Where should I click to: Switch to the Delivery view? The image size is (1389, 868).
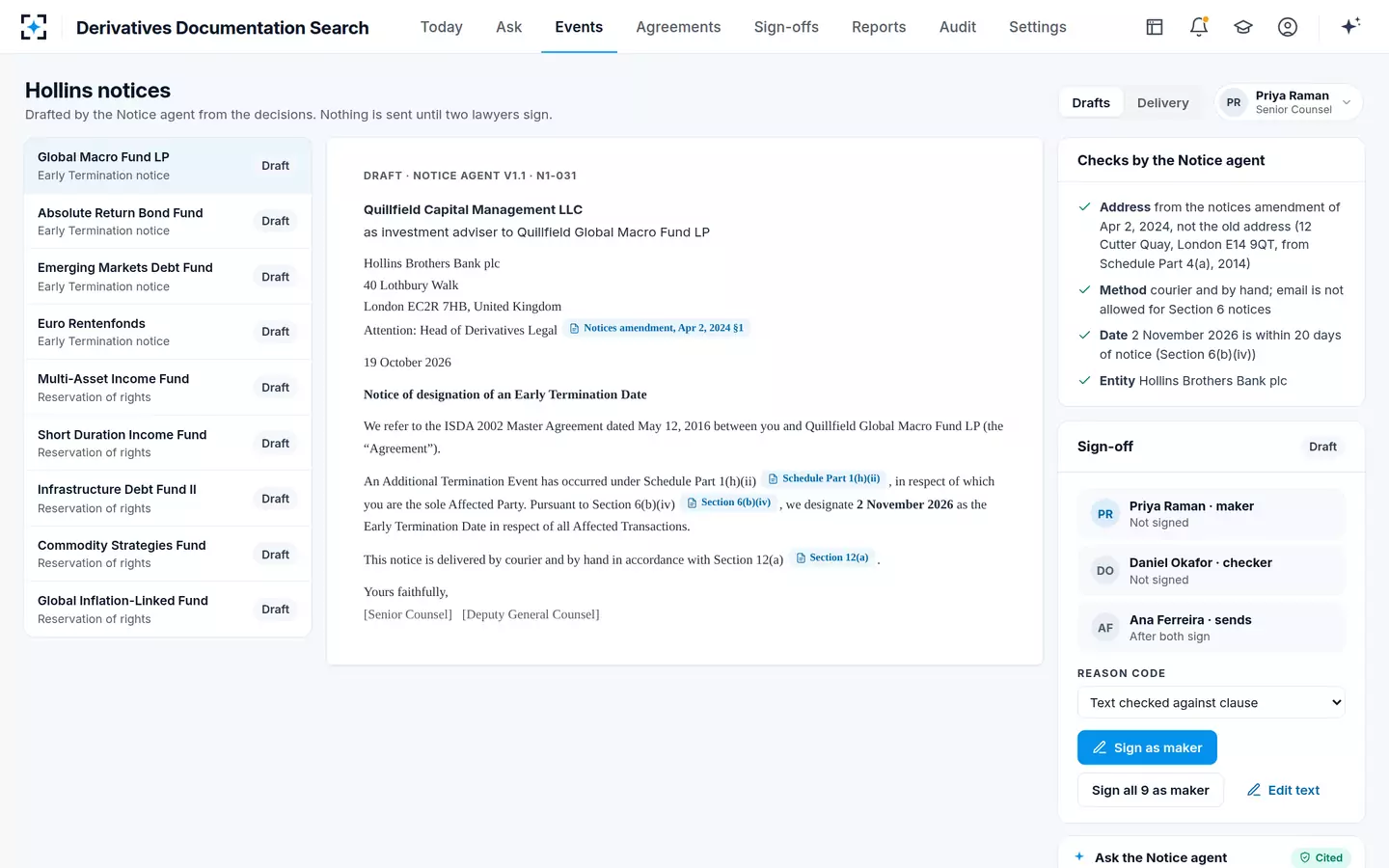click(x=1163, y=103)
